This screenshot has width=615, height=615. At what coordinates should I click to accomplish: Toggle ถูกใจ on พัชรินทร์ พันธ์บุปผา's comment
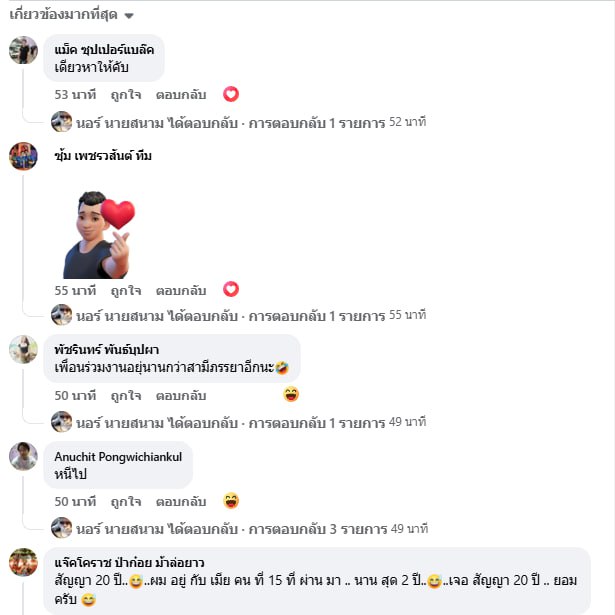pyautogui.click(x=126, y=396)
